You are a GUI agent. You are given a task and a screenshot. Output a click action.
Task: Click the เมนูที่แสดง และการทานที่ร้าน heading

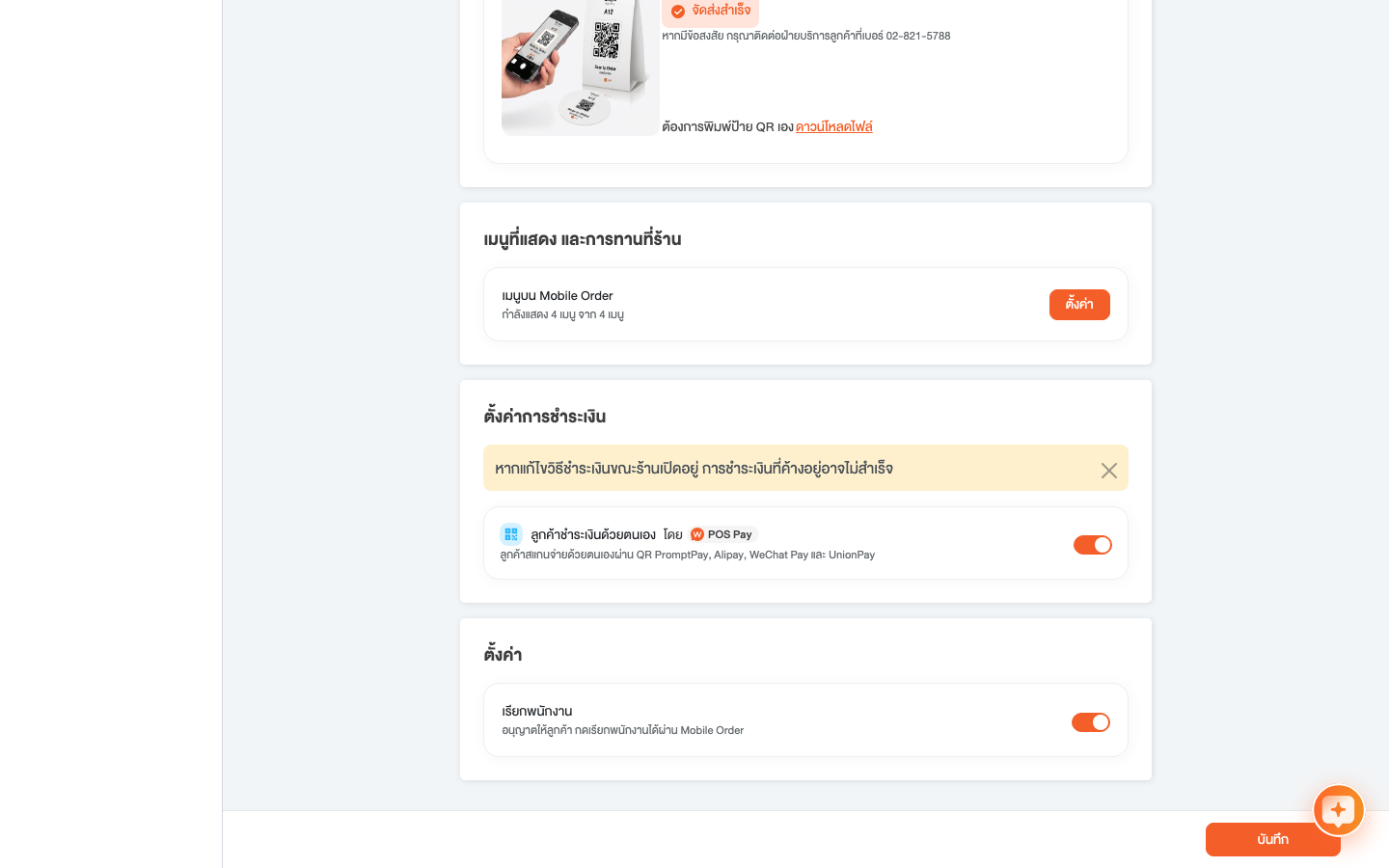[583, 239]
